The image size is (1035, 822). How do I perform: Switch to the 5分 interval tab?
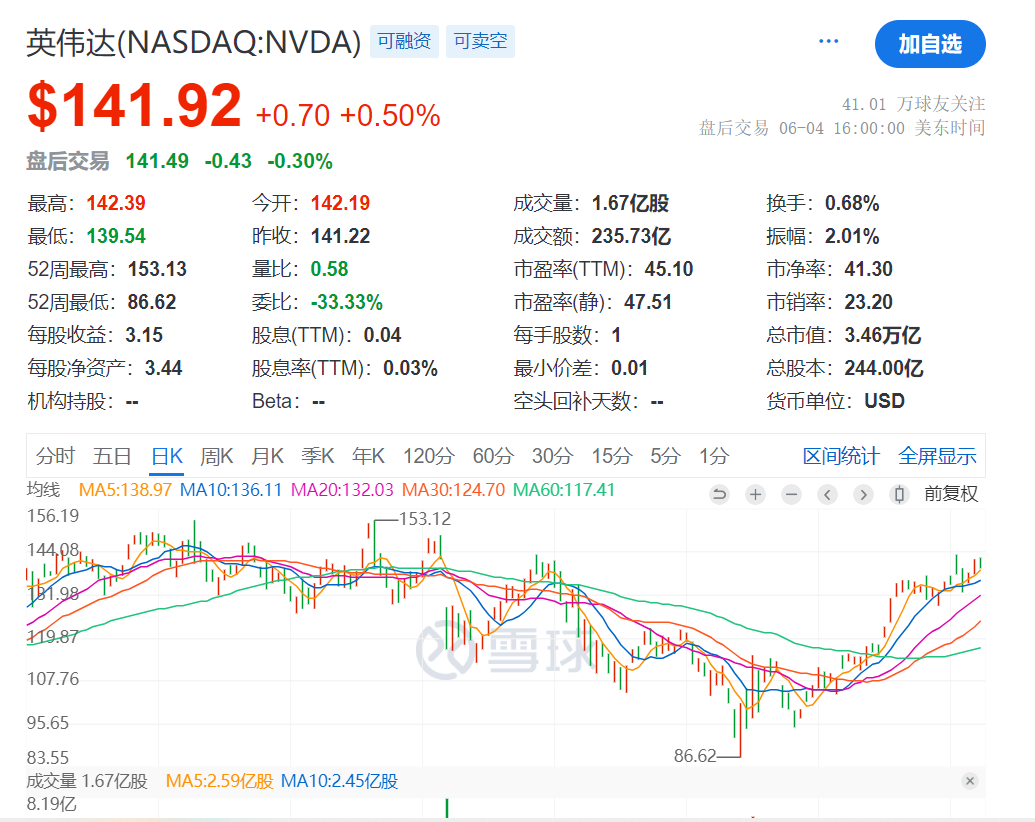point(665,456)
